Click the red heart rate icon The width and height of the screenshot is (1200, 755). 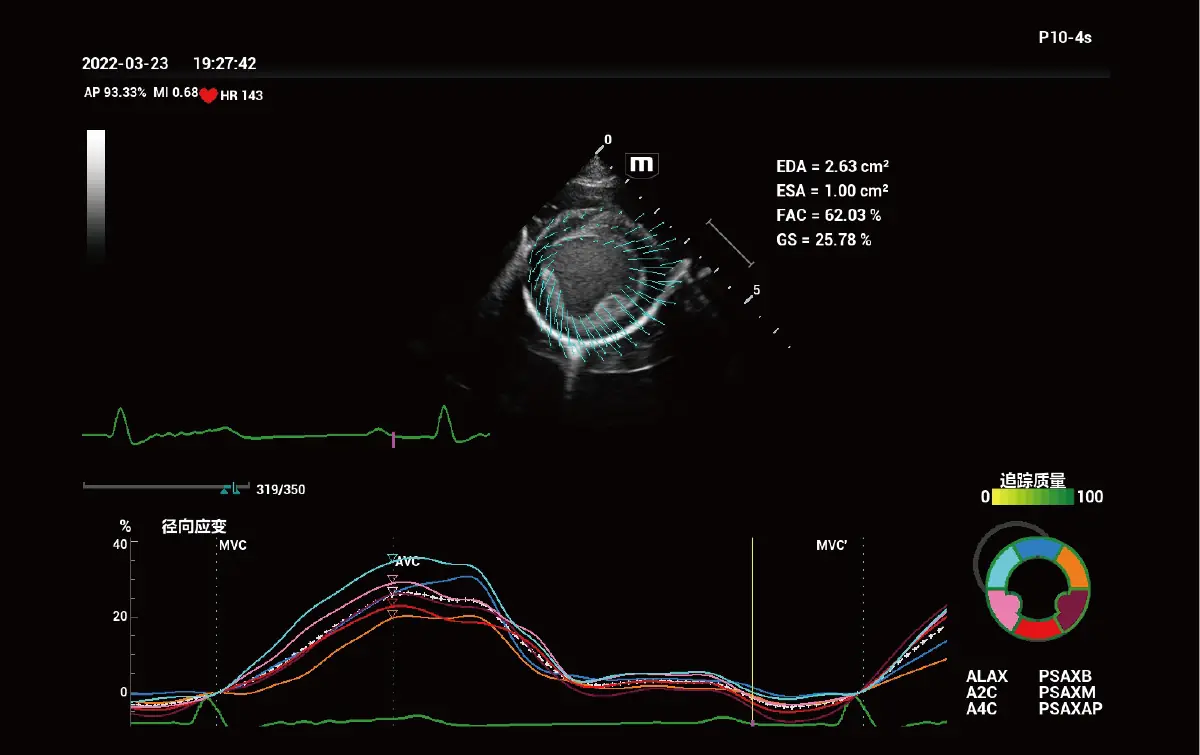click(x=209, y=96)
